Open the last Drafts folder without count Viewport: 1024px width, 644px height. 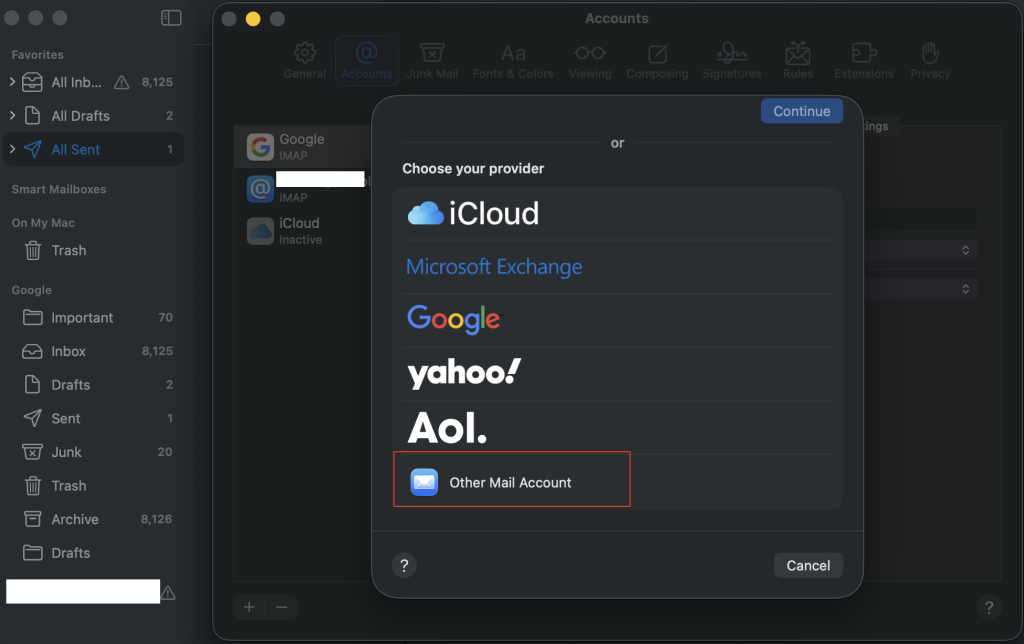93,553
